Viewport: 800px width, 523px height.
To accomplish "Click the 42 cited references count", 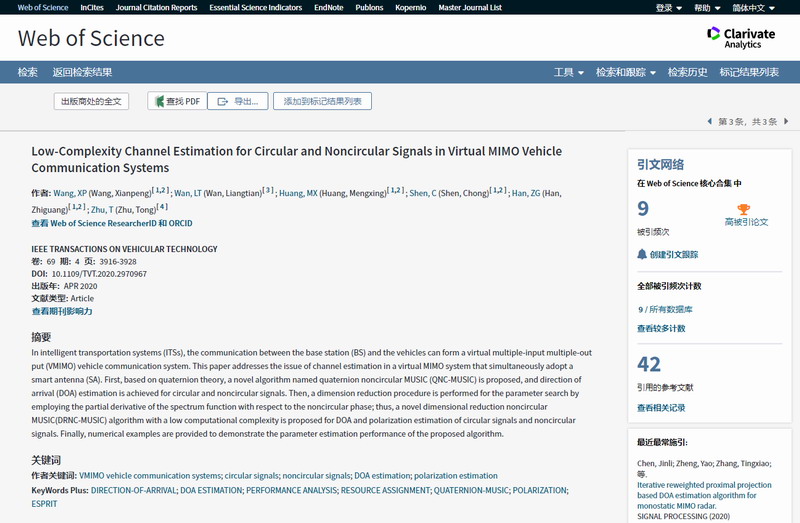I will pos(649,364).
